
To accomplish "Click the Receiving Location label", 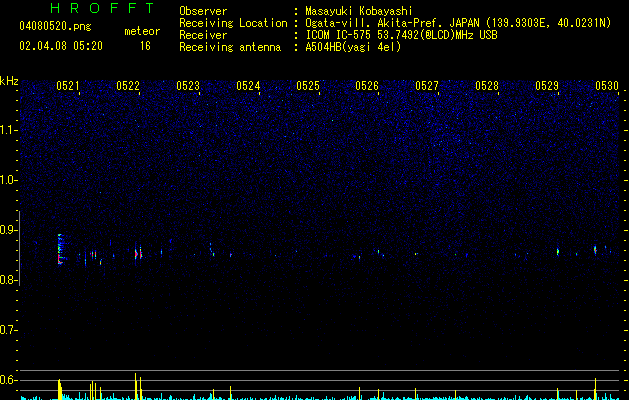I will (233, 23).
